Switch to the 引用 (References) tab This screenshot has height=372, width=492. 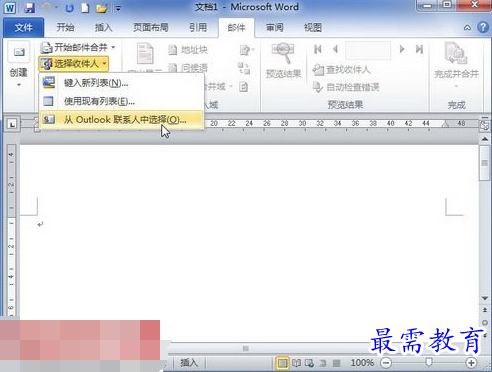[198, 27]
